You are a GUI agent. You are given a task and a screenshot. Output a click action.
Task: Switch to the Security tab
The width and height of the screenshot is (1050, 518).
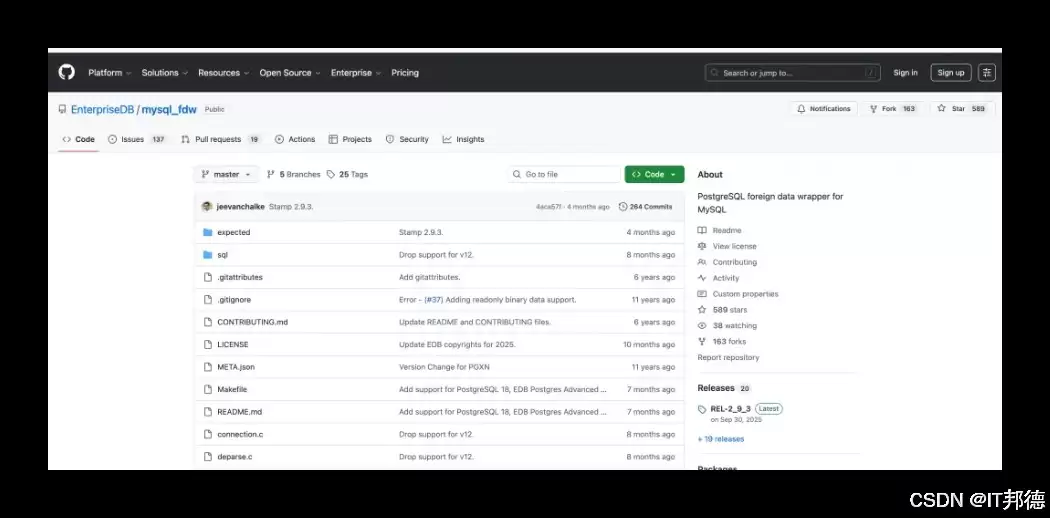point(407,139)
